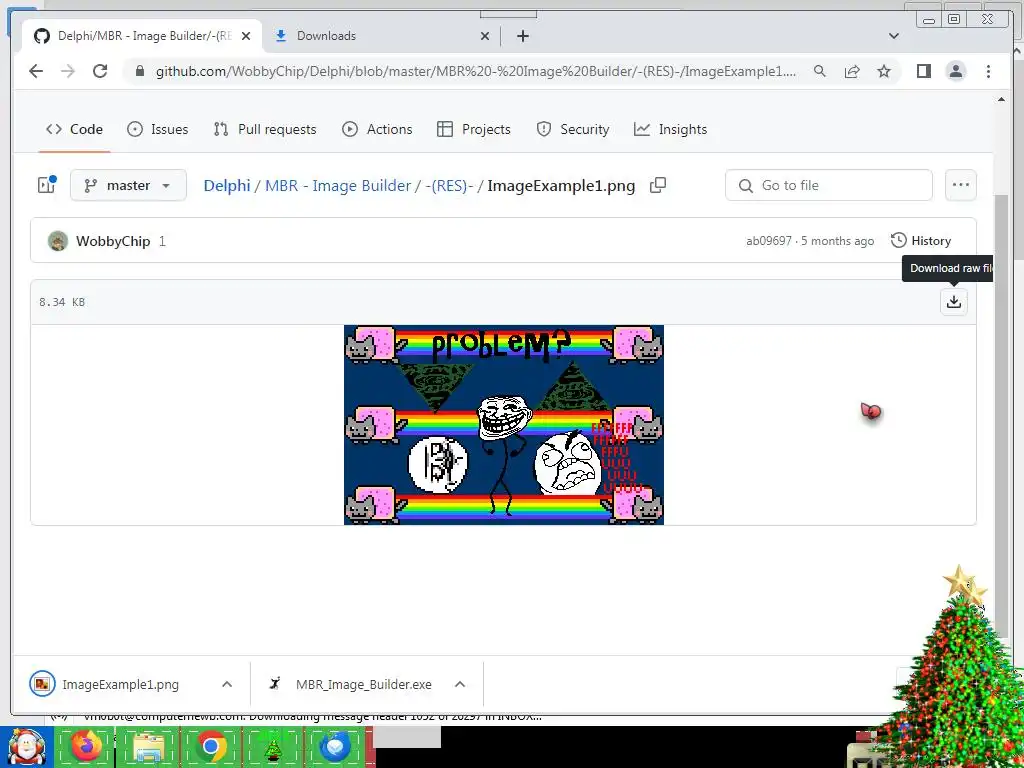Click the ImageExample1.png preview image
The image size is (1024, 768).
click(504, 424)
